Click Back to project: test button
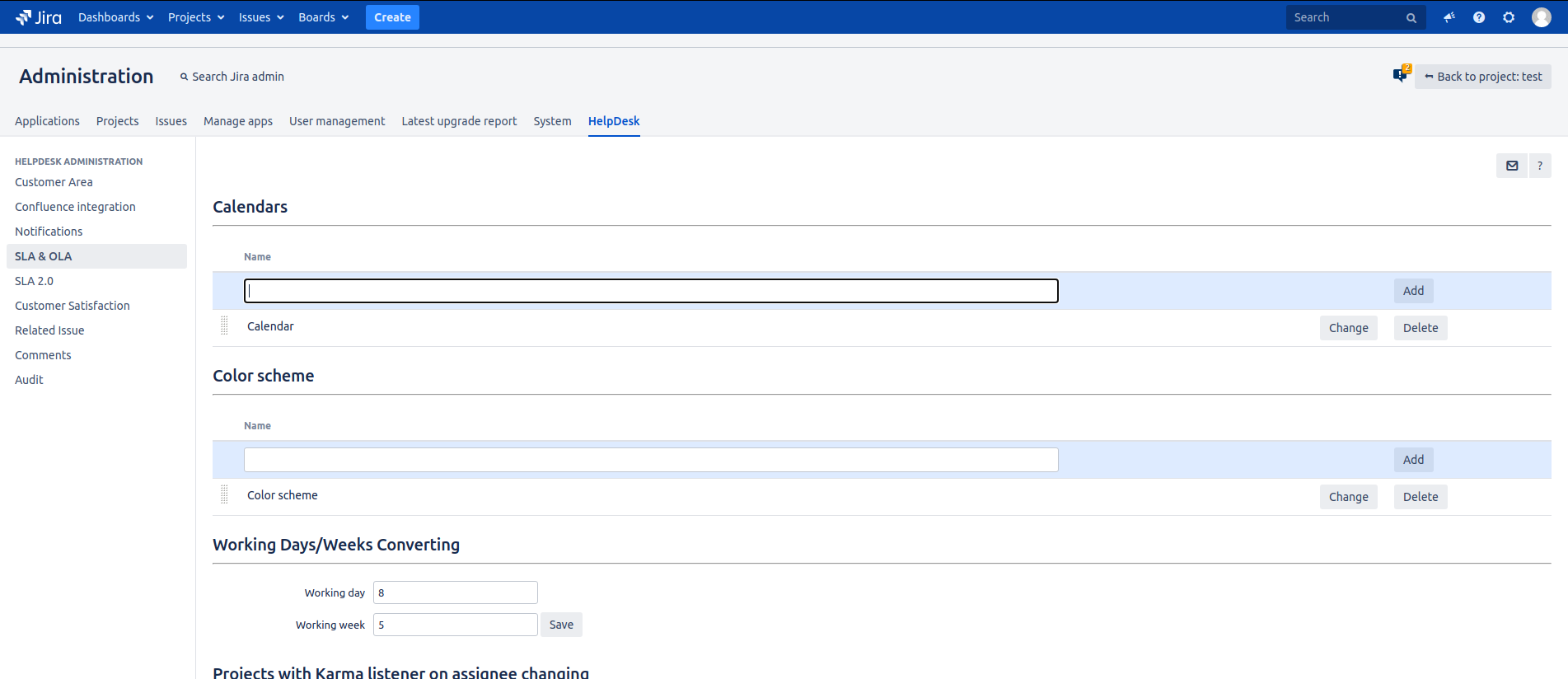The width and height of the screenshot is (1568, 679). 1483,77
